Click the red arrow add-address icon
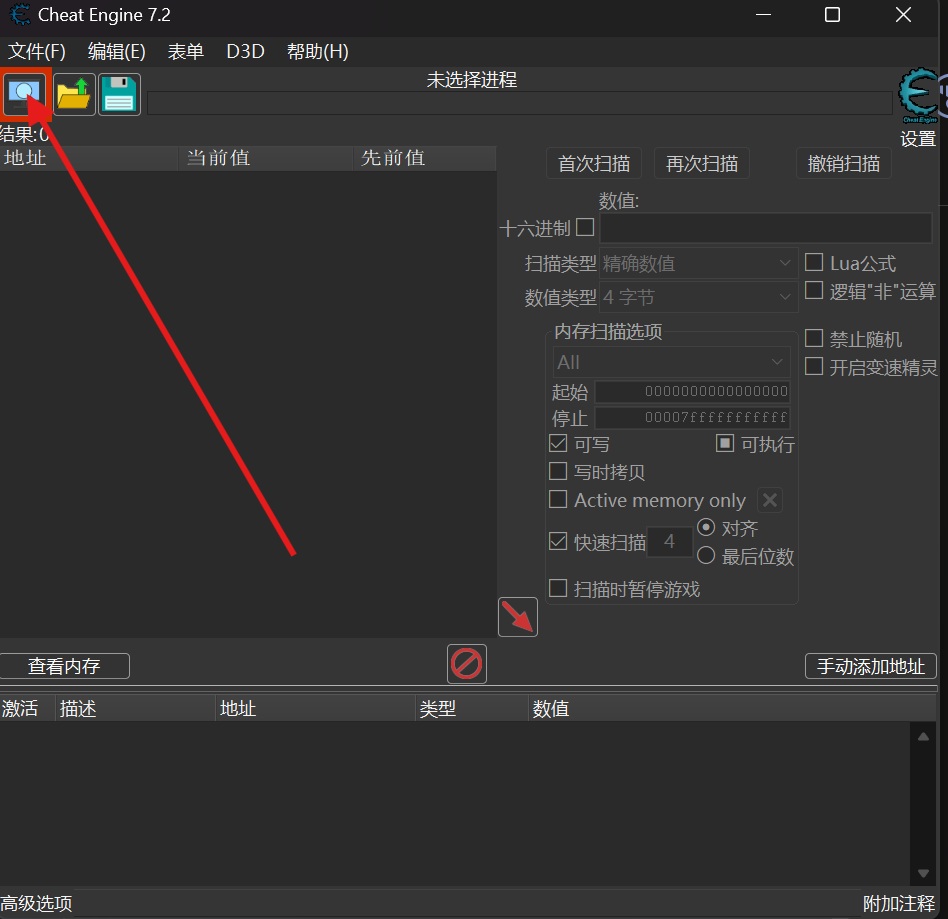Image resolution: width=948 pixels, height=919 pixels. pos(518,617)
